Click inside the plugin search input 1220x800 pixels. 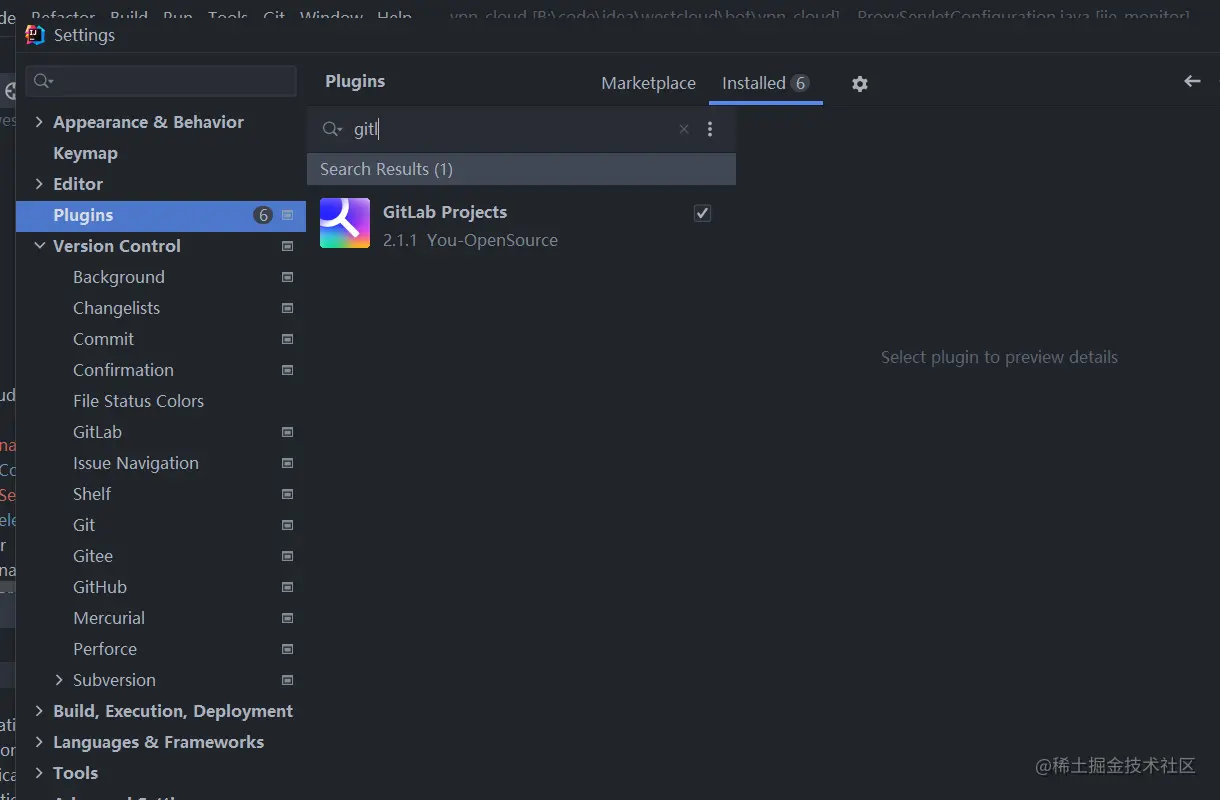500,129
